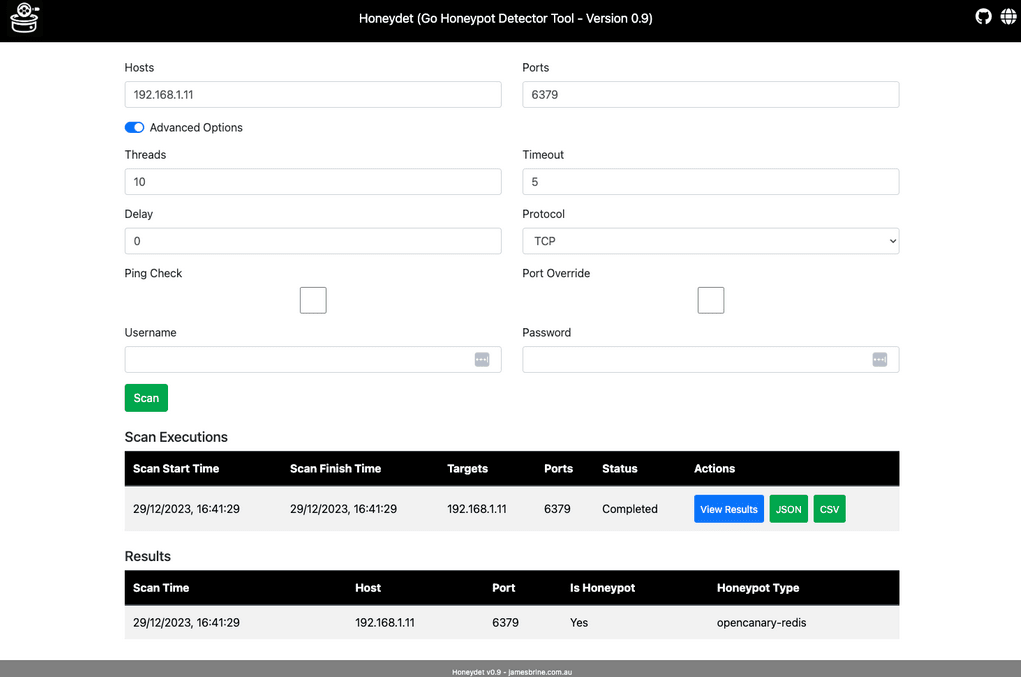Open the website globe icon

pos(1008,16)
